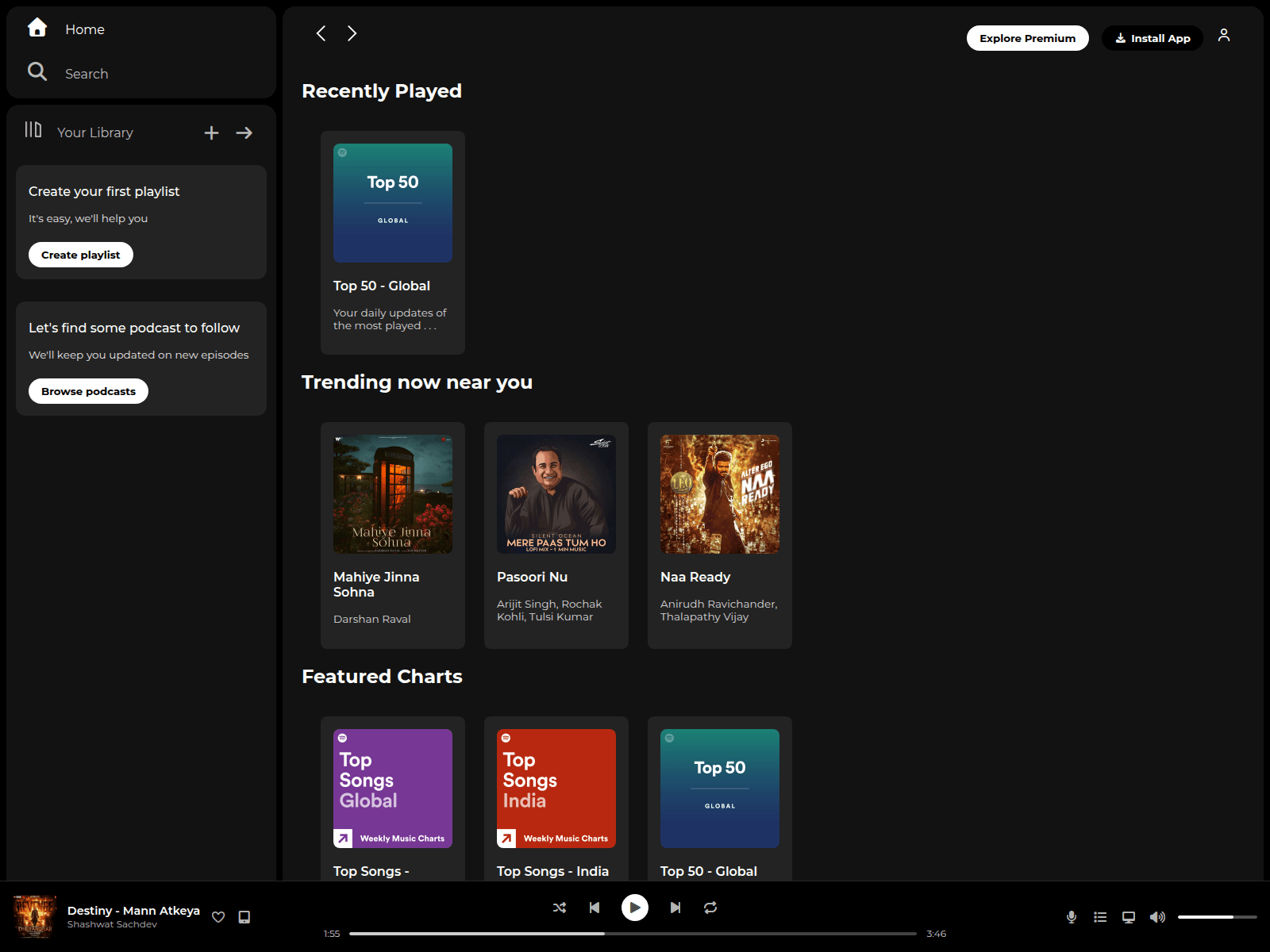This screenshot has height=952, width=1270.
Task: Click the Naa Ready title text
Action: click(x=695, y=577)
